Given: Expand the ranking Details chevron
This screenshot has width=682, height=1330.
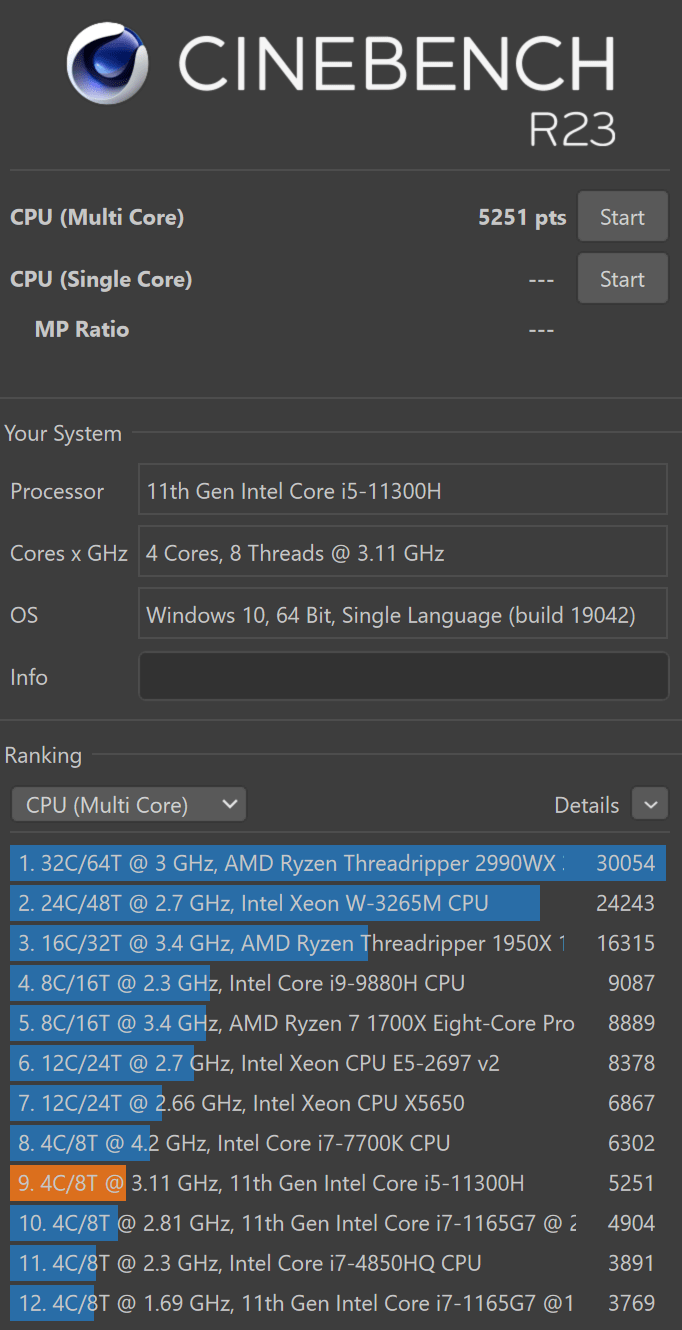Looking at the screenshot, I should coord(650,804).
